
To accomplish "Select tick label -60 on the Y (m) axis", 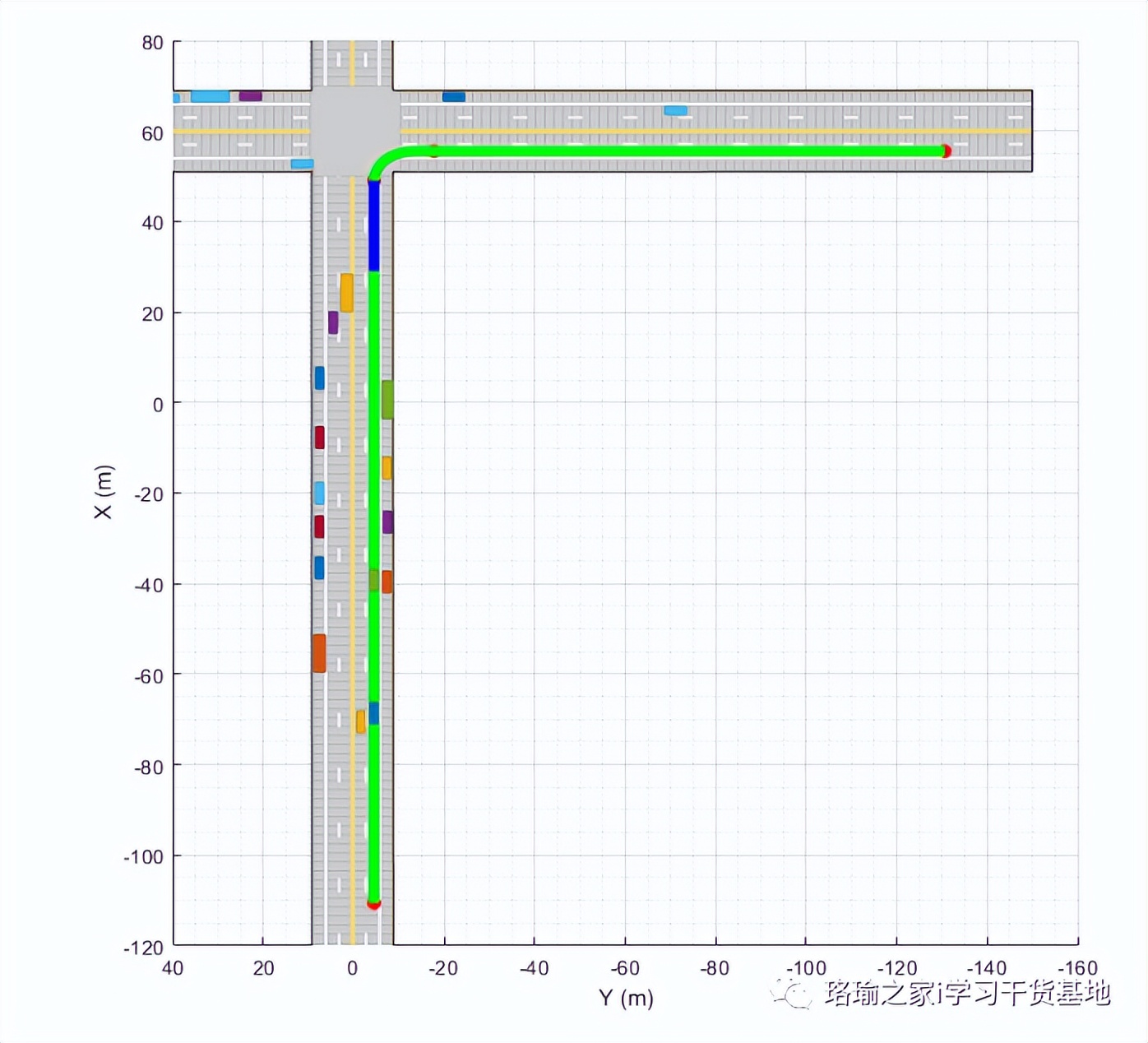I will [x=625, y=968].
